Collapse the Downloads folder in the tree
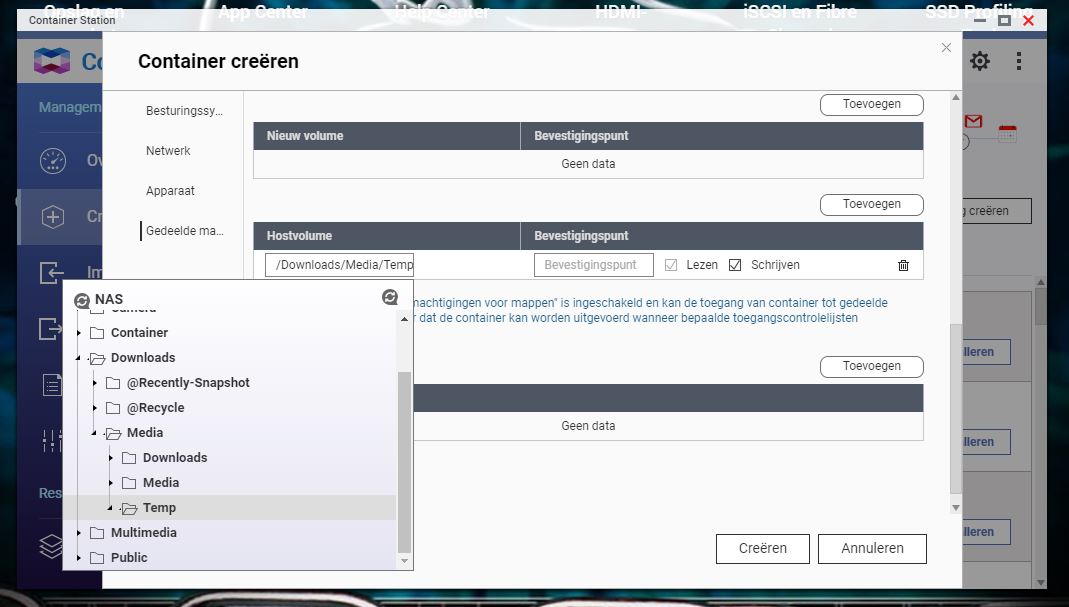Viewport: 1069px width, 607px height. (x=79, y=357)
